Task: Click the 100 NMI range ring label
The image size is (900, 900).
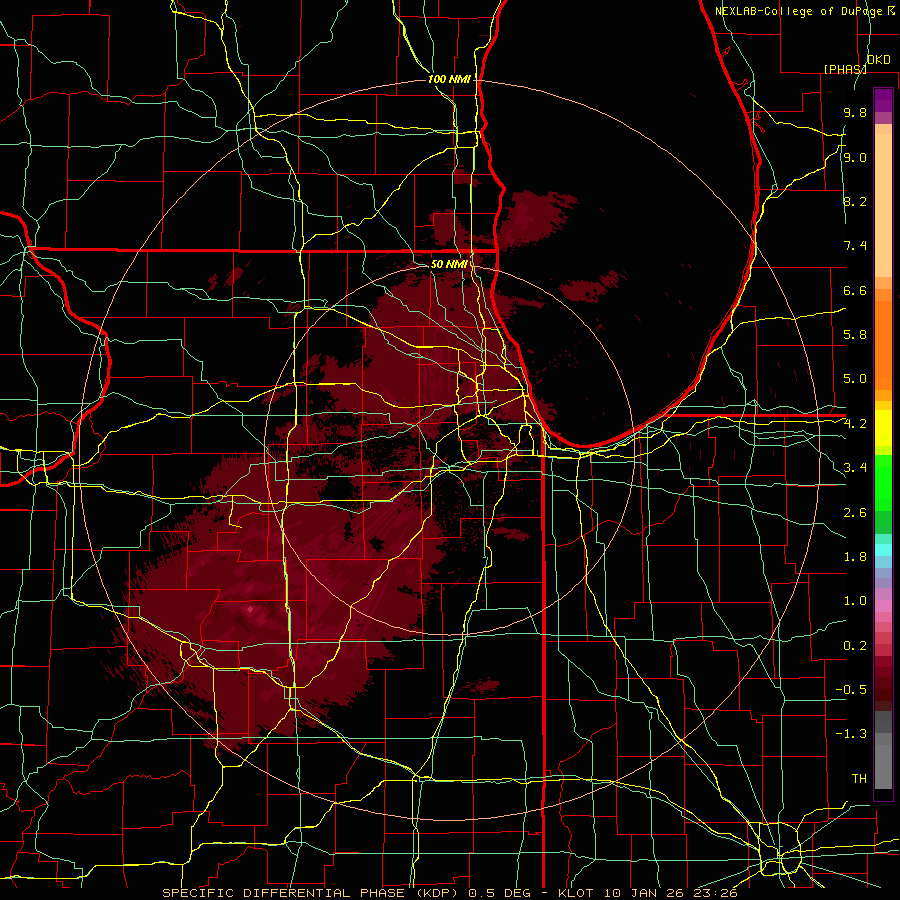Action: [449, 79]
